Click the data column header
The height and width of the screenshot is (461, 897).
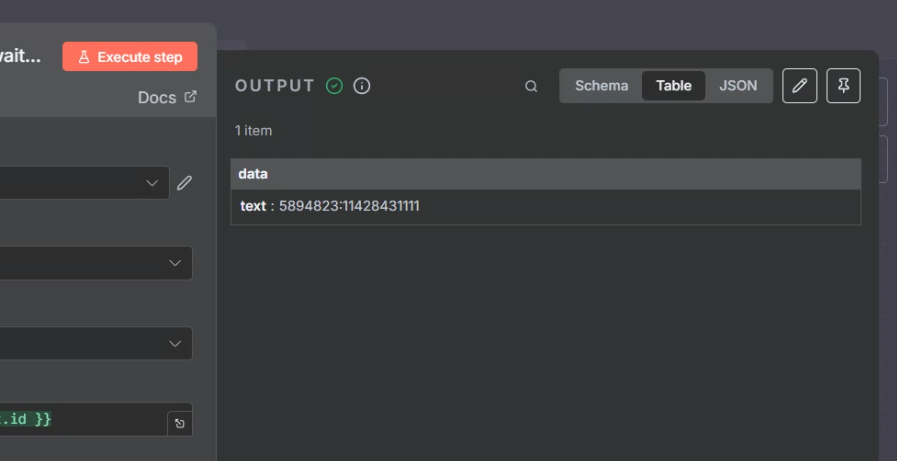point(253,174)
